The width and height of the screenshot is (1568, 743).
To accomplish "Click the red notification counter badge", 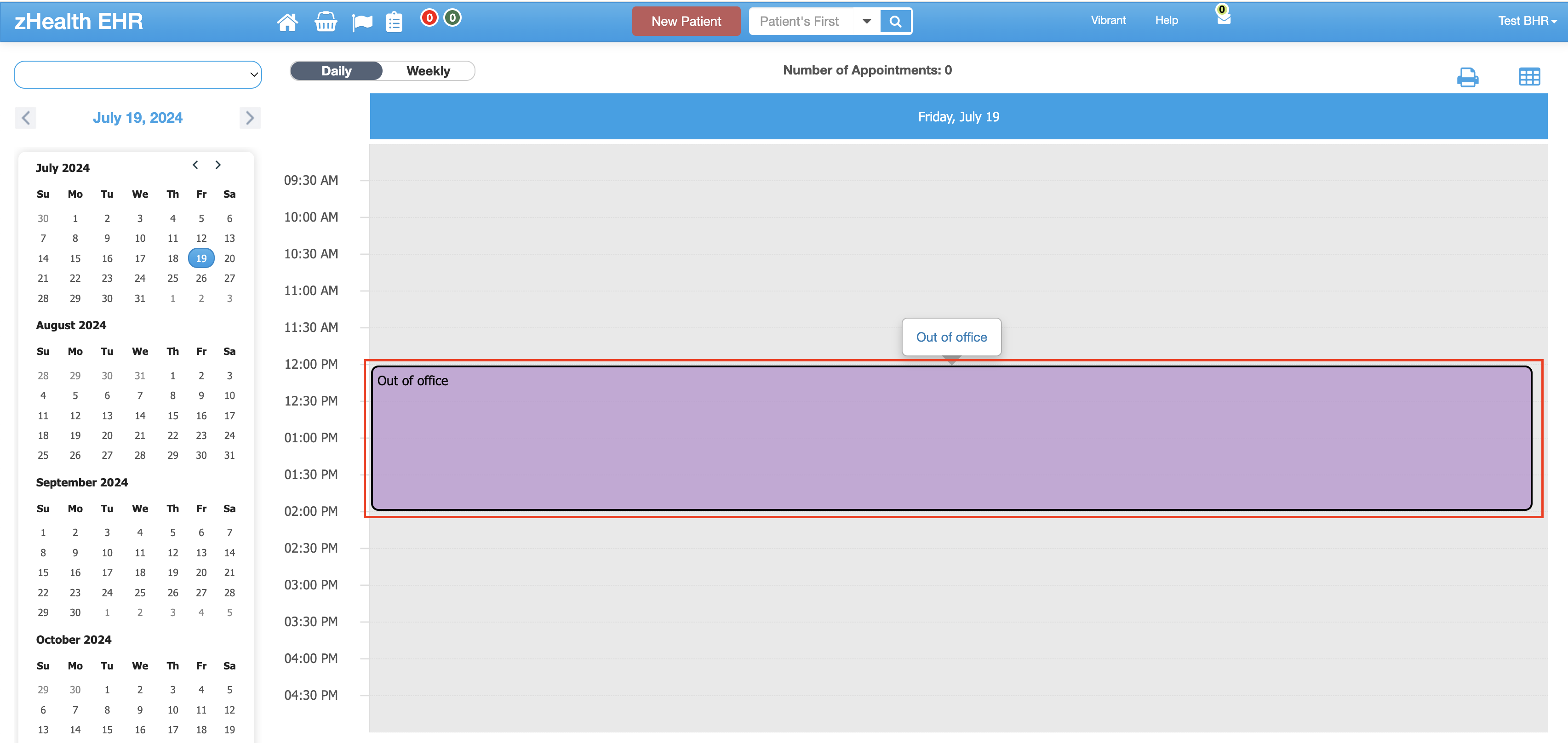I will point(429,17).
